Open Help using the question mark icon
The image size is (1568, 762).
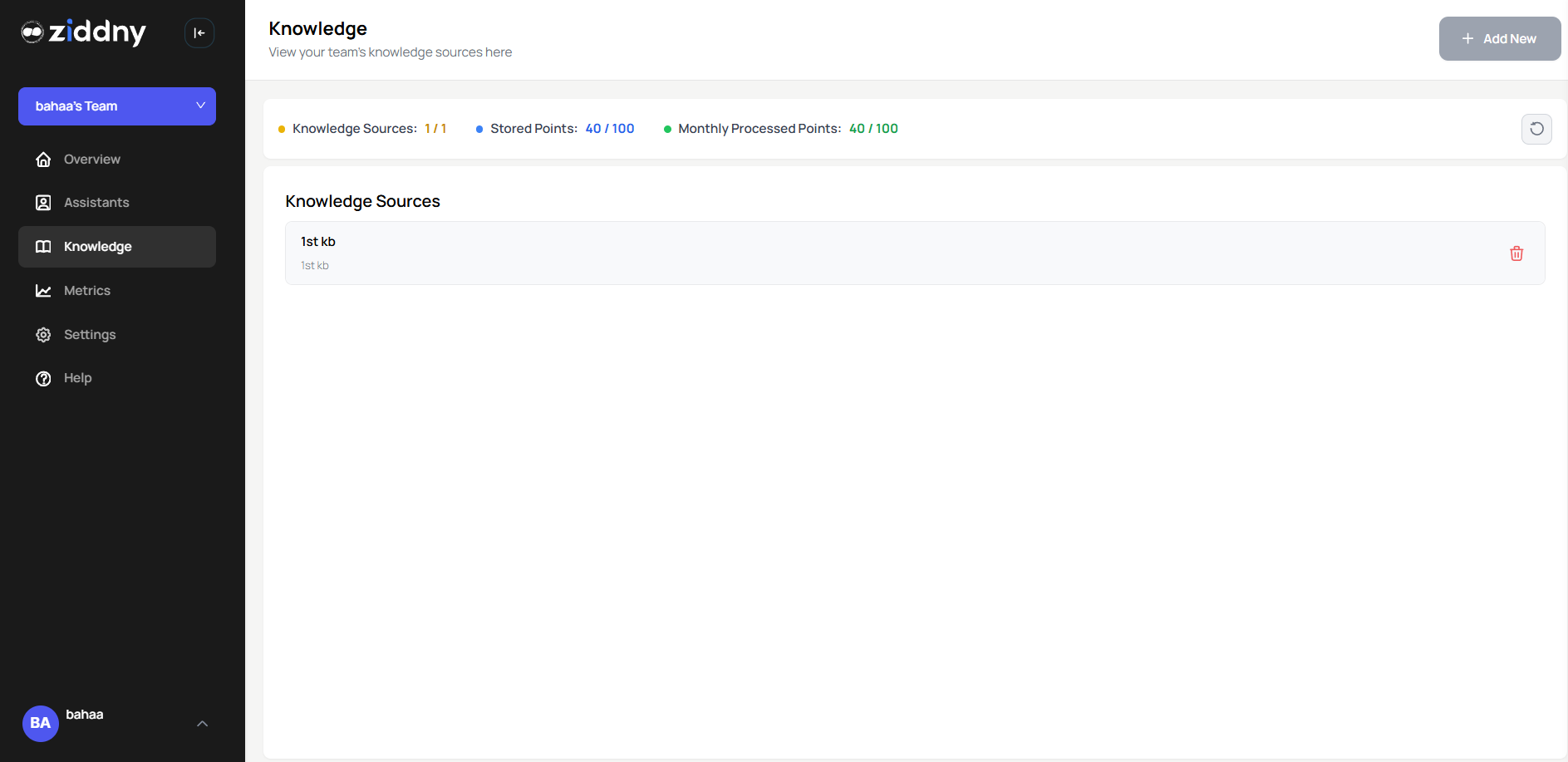coord(43,377)
